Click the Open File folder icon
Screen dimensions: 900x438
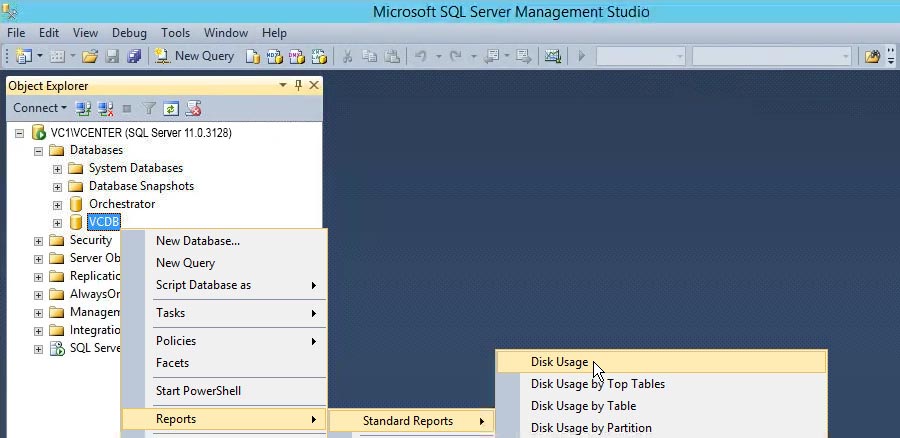(x=90, y=56)
